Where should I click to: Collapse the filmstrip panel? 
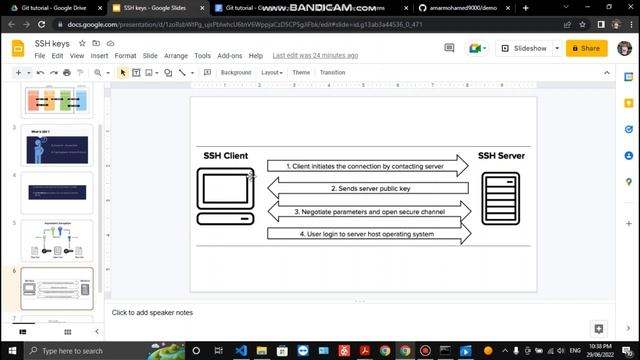click(x=97, y=331)
